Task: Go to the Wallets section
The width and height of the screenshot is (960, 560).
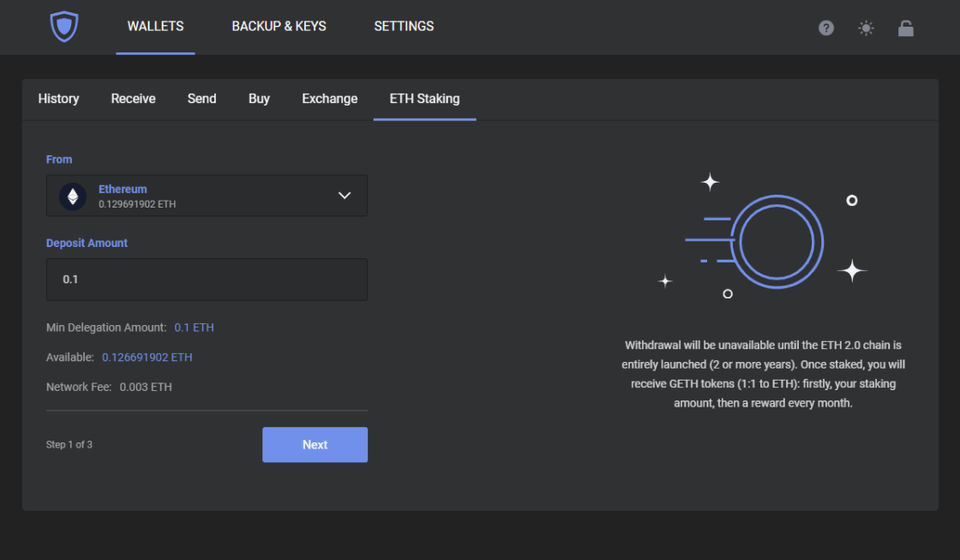Action: [155, 26]
